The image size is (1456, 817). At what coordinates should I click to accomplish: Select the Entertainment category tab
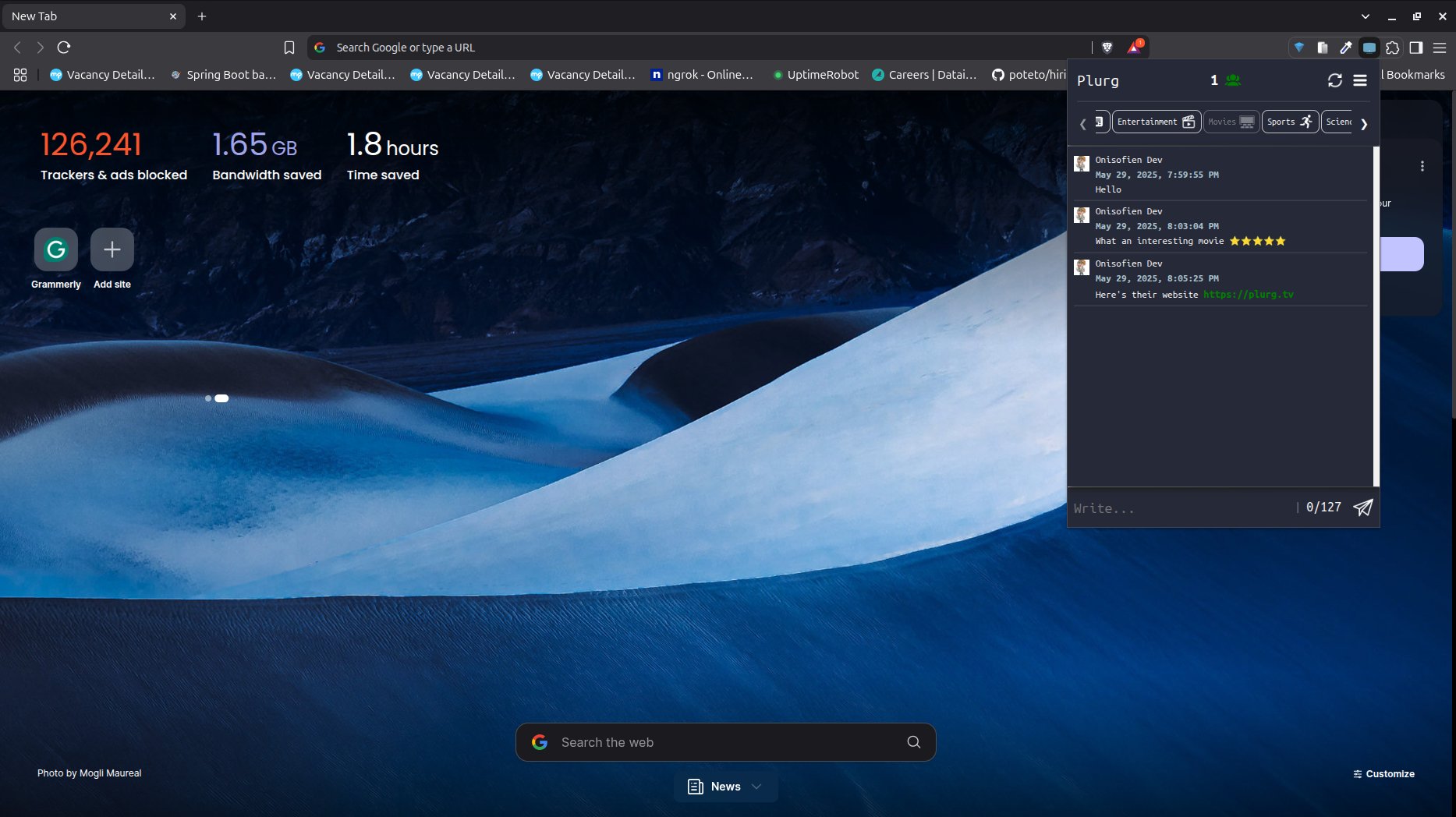pos(1156,122)
